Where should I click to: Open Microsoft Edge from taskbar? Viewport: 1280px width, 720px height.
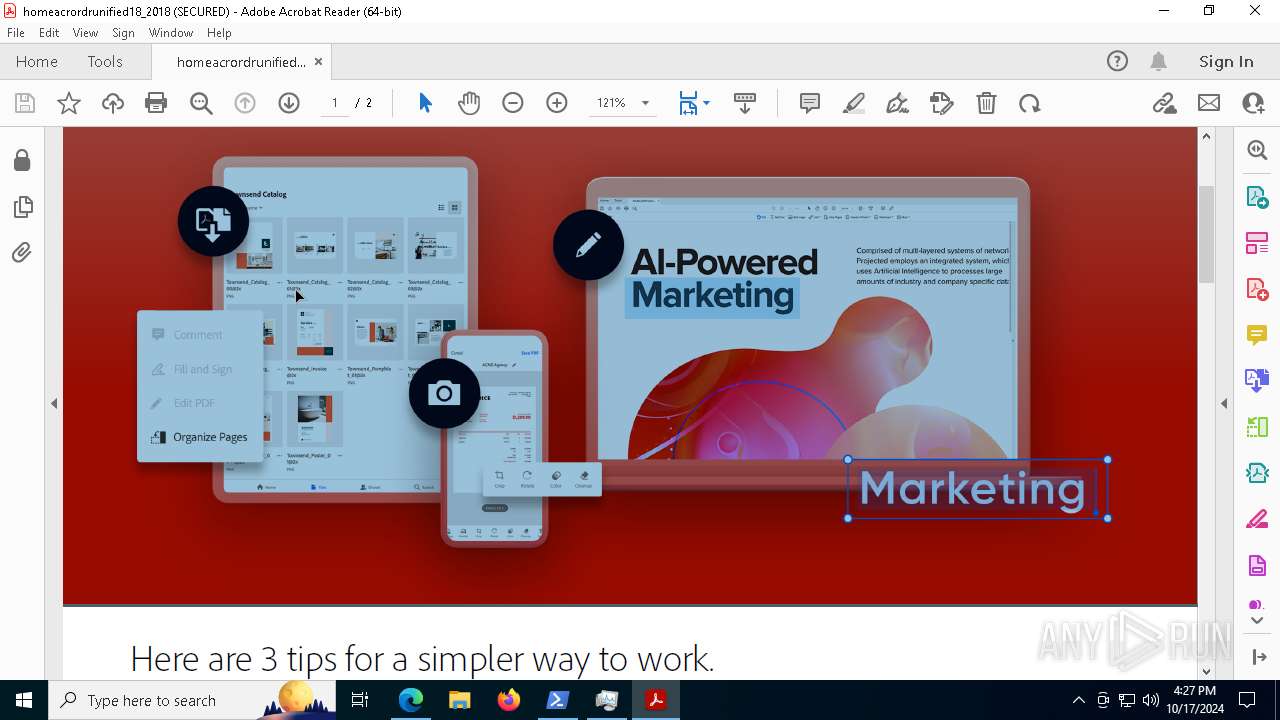pyautogui.click(x=411, y=700)
